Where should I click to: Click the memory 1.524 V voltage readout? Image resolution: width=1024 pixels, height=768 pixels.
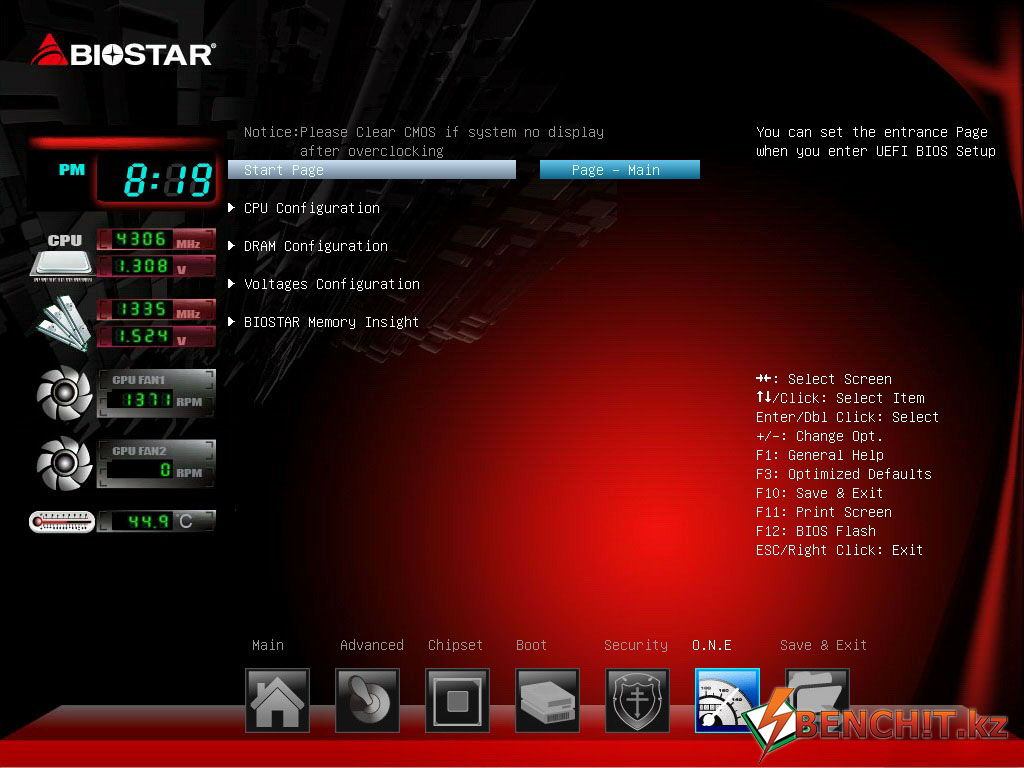point(156,336)
